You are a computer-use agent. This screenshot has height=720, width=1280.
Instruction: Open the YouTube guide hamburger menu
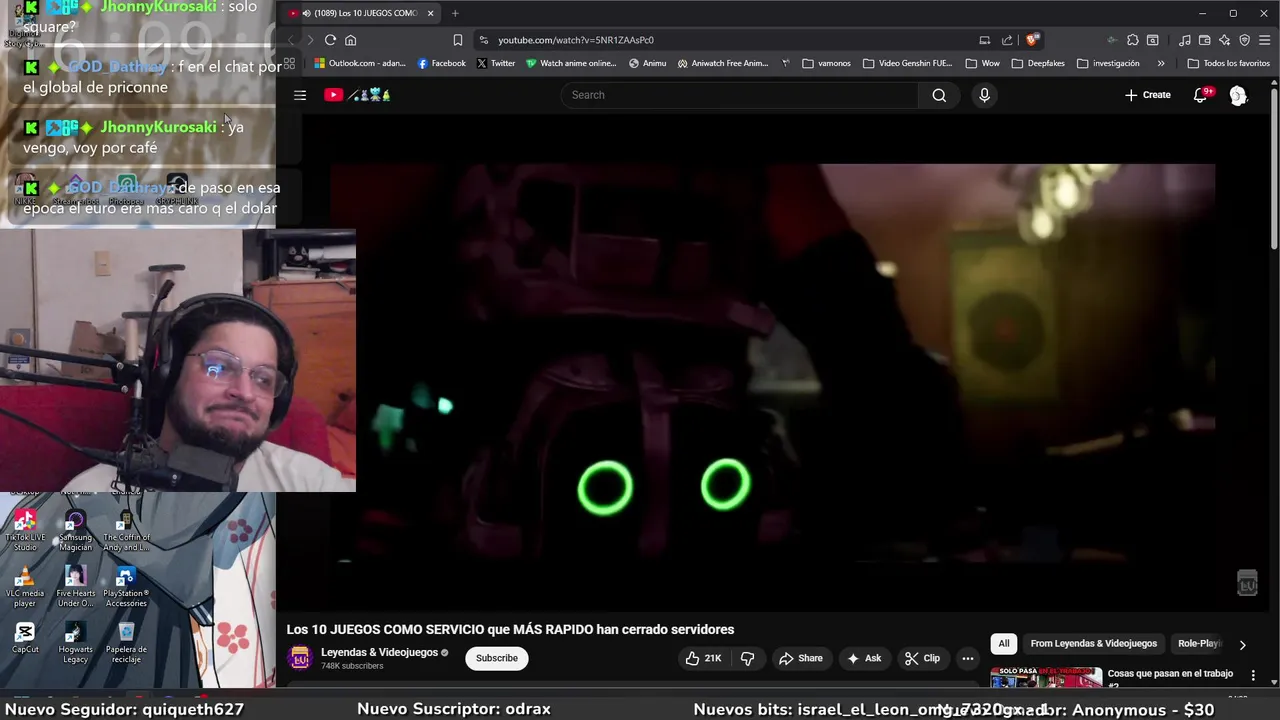300,95
